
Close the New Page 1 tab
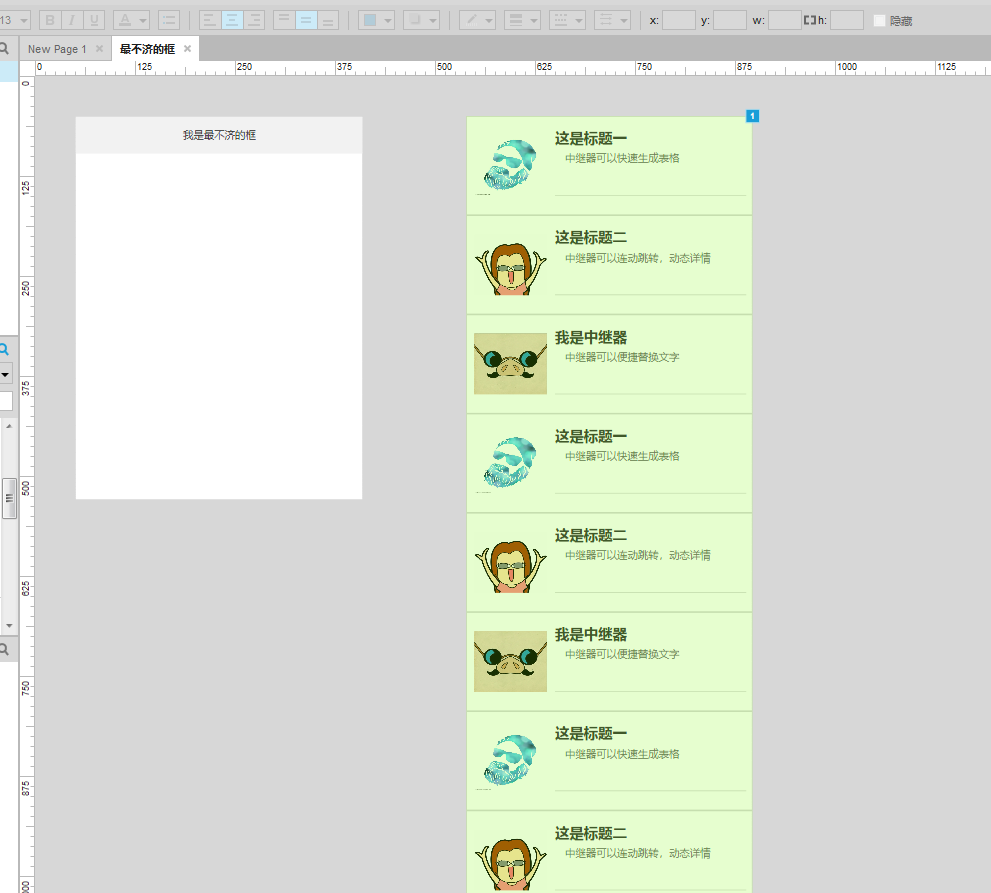tap(98, 47)
